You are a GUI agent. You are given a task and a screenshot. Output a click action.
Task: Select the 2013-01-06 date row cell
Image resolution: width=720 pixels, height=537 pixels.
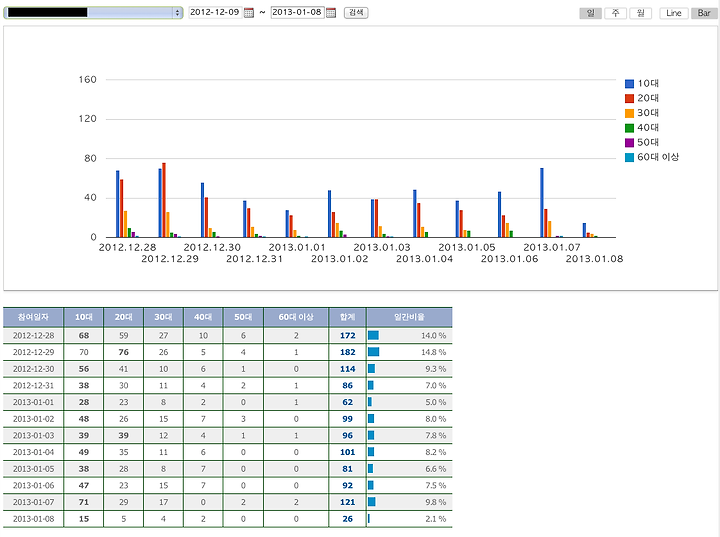pyautogui.click(x=33, y=486)
